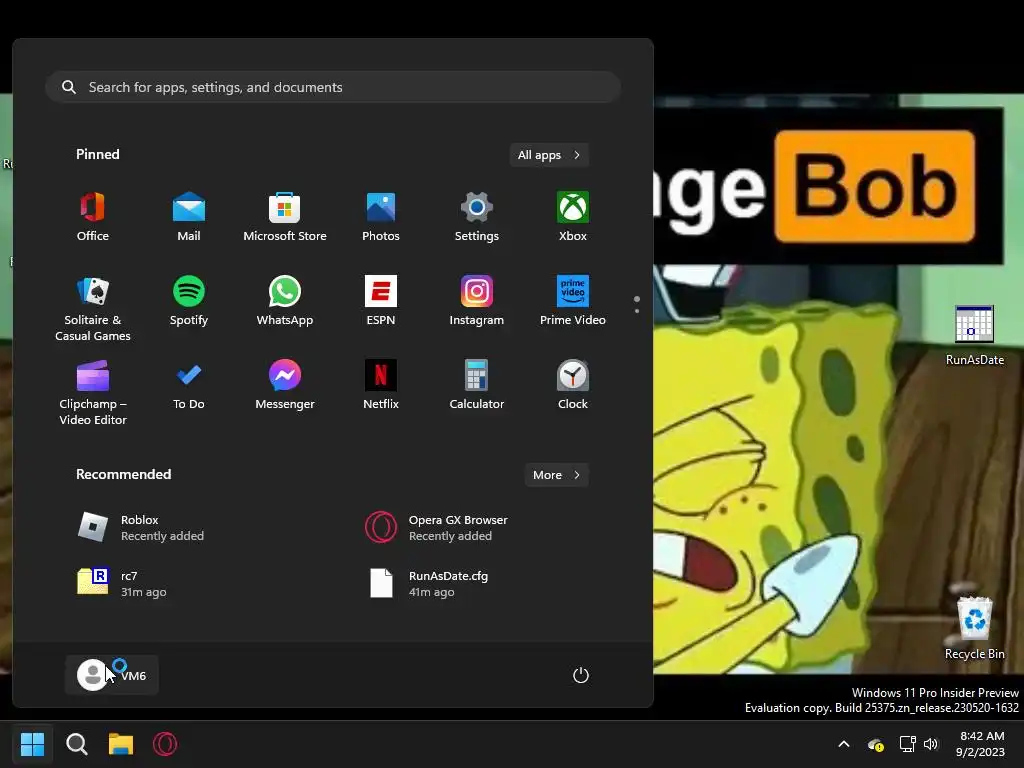Launch the Mail app
The height and width of the screenshot is (768, 1024).
(x=189, y=217)
